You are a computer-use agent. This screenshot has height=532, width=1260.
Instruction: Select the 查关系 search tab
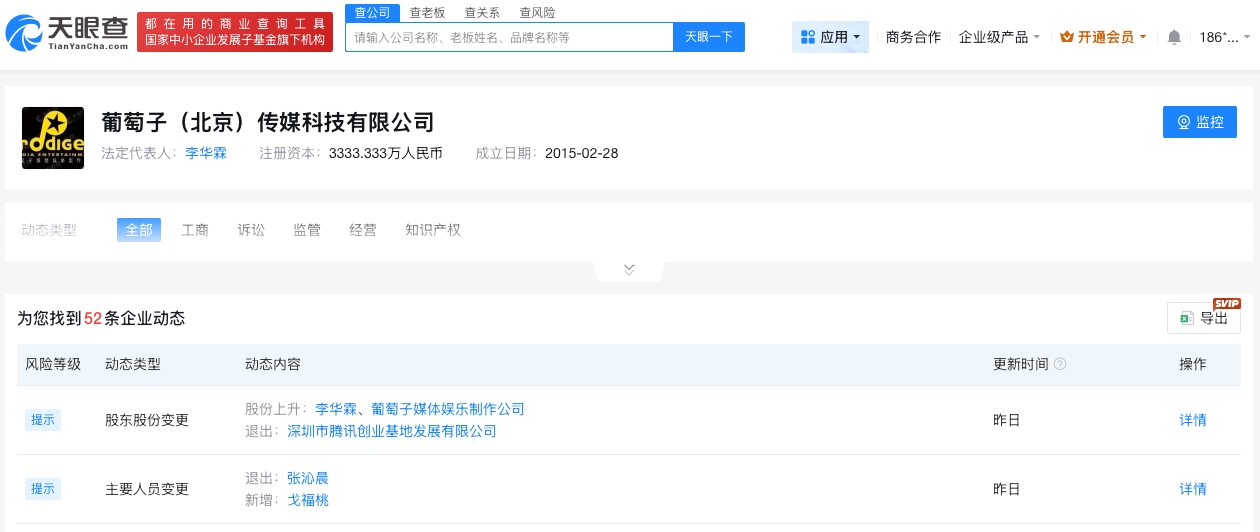coord(482,12)
